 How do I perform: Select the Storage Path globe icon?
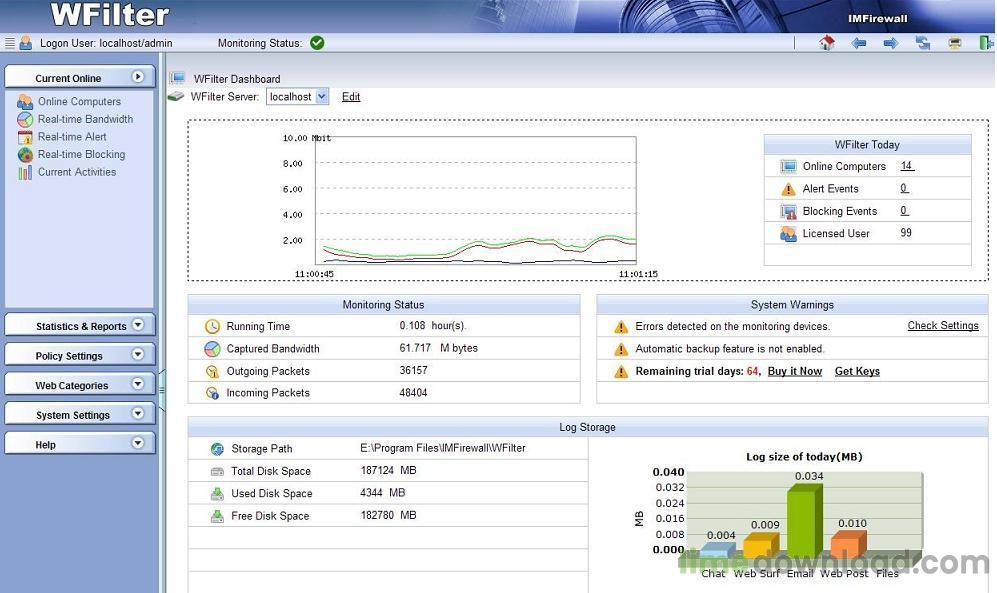[x=217, y=449]
